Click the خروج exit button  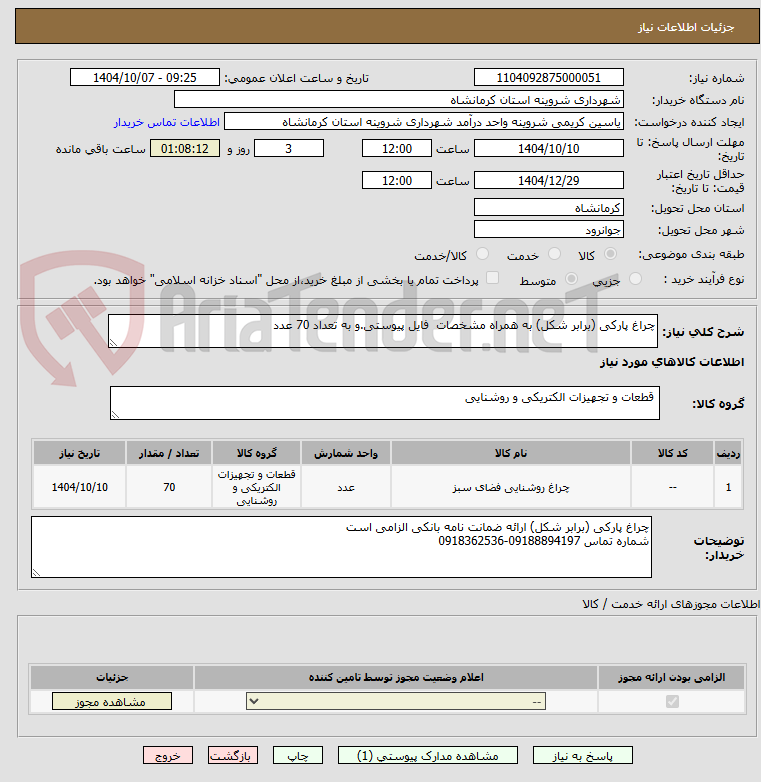coord(168,756)
